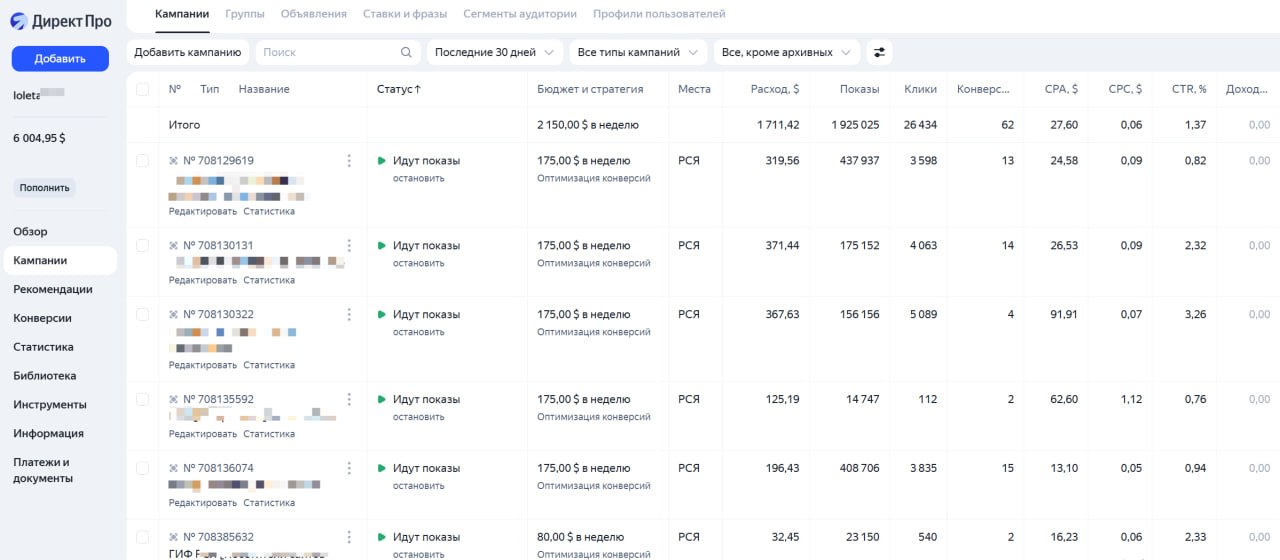Screen dimensions: 1280x560
Task: Tick the select-all checkbox in table header
Action: tap(142, 89)
